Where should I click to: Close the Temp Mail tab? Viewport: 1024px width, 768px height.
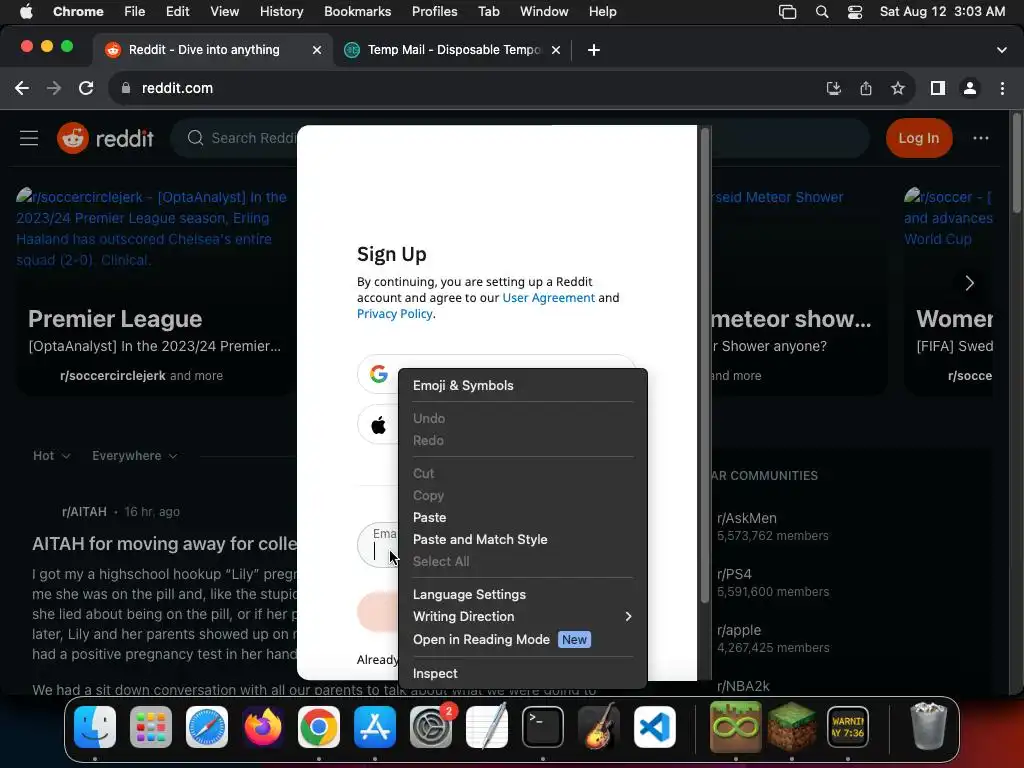(x=556, y=50)
